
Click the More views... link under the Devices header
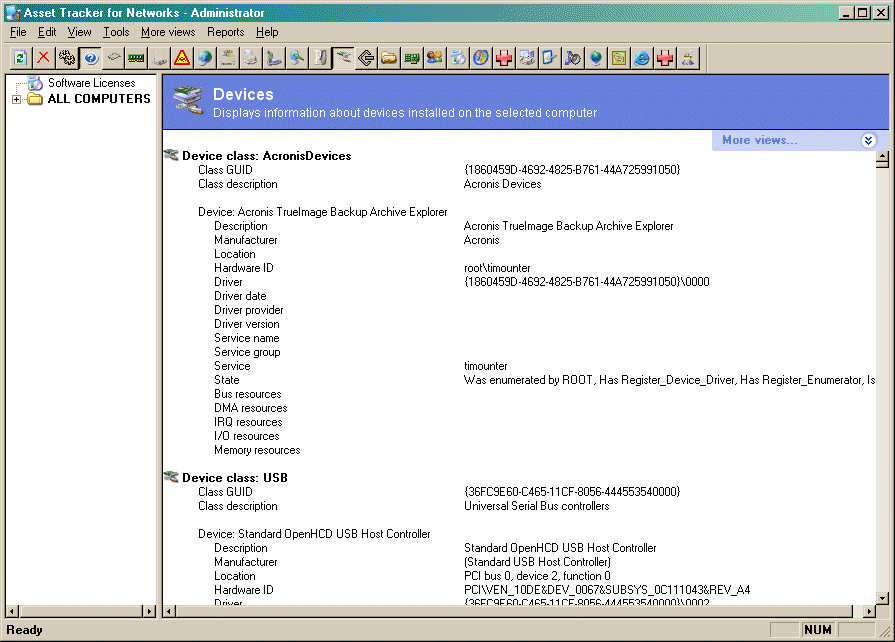(x=759, y=140)
